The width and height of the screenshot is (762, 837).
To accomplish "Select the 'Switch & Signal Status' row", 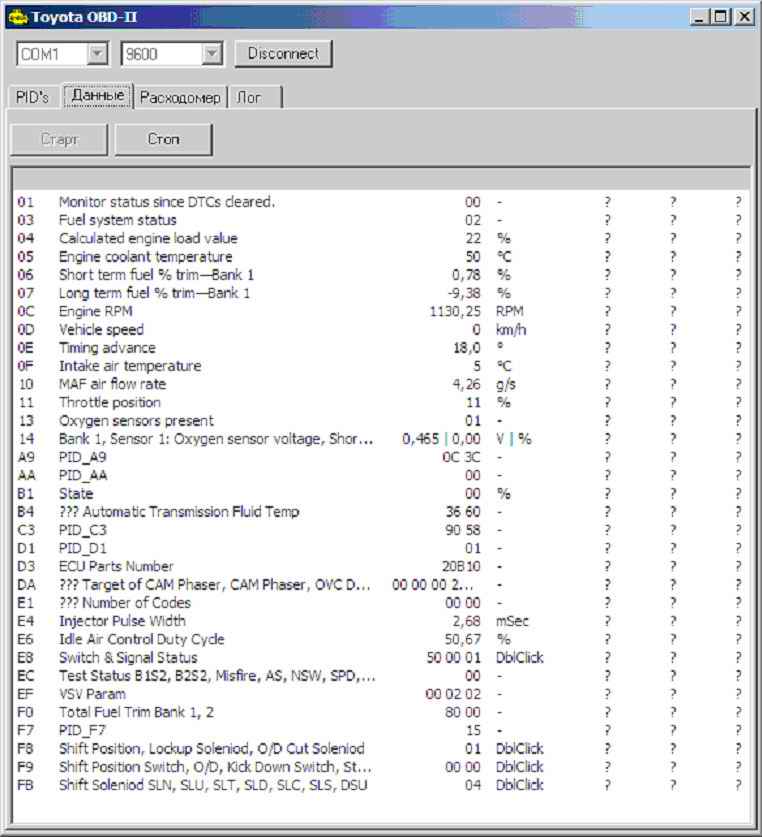I will (x=381, y=658).
